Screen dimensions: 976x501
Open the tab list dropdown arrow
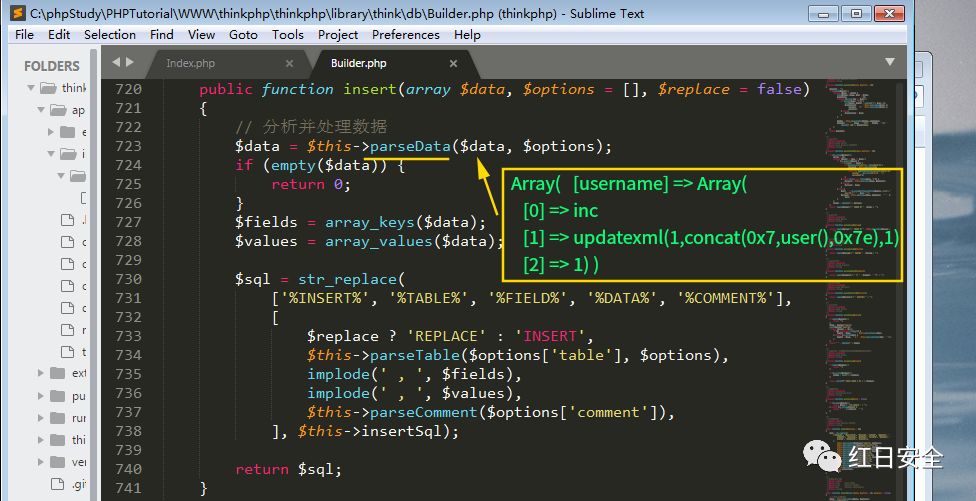tap(889, 62)
